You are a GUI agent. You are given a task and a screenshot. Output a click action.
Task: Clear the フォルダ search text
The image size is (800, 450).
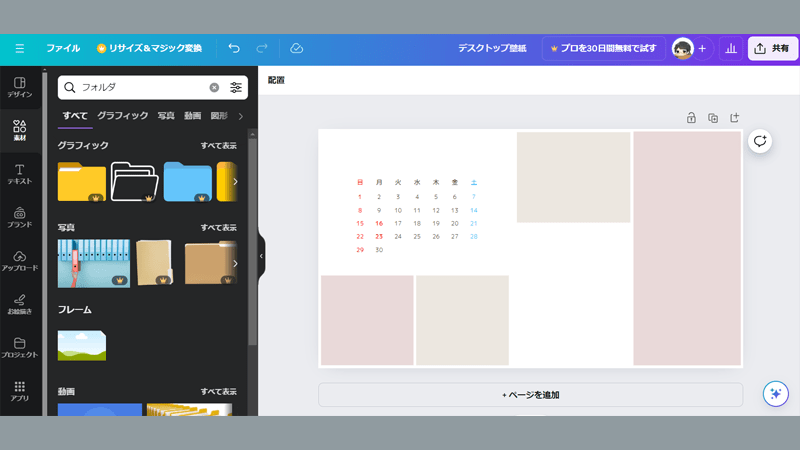214,88
